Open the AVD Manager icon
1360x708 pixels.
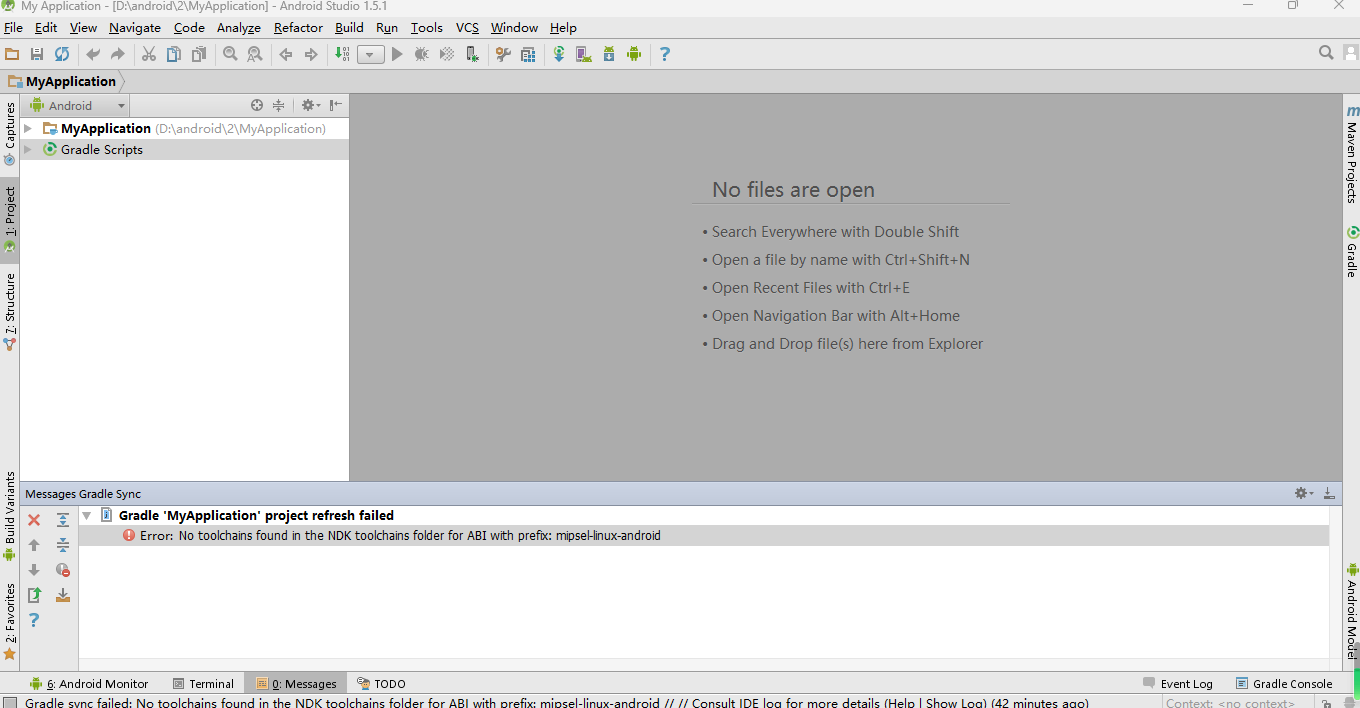[x=584, y=54]
